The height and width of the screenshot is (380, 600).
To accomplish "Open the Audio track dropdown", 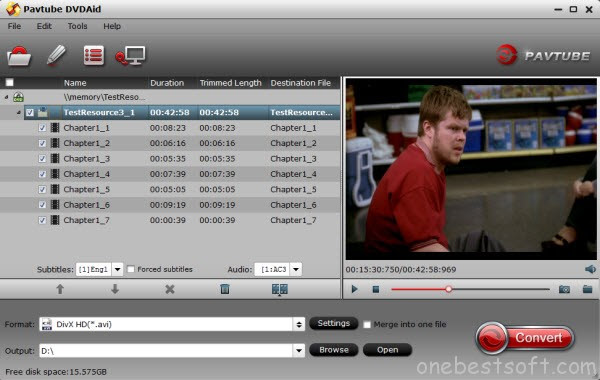I will pyautogui.click(x=296, y=269).
